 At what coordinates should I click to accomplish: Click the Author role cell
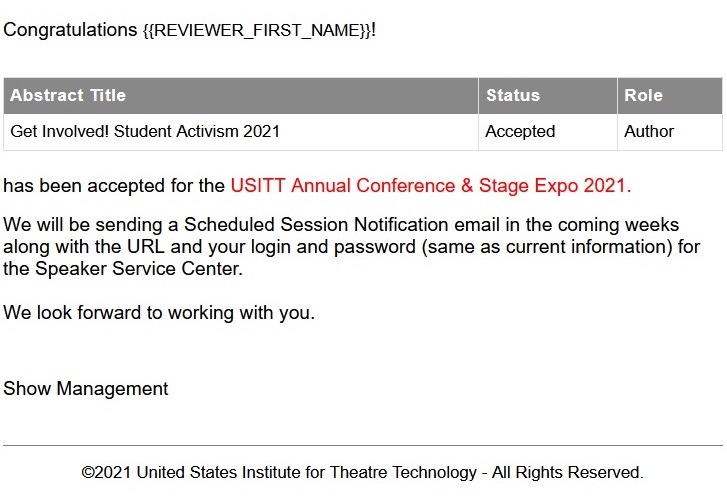pyautogui.click(x=670, y=132)
